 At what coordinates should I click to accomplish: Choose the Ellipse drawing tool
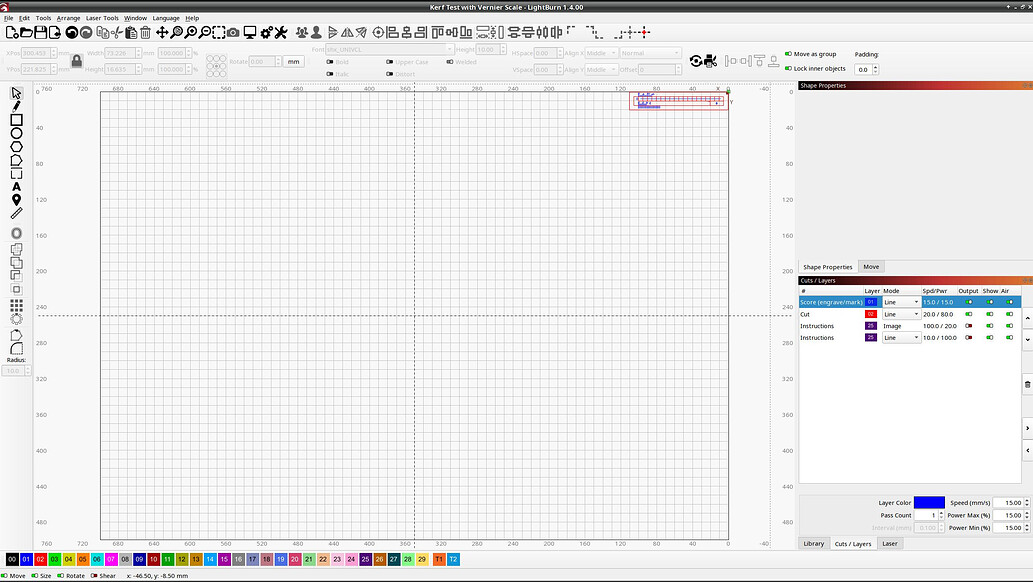click(16, 133)
